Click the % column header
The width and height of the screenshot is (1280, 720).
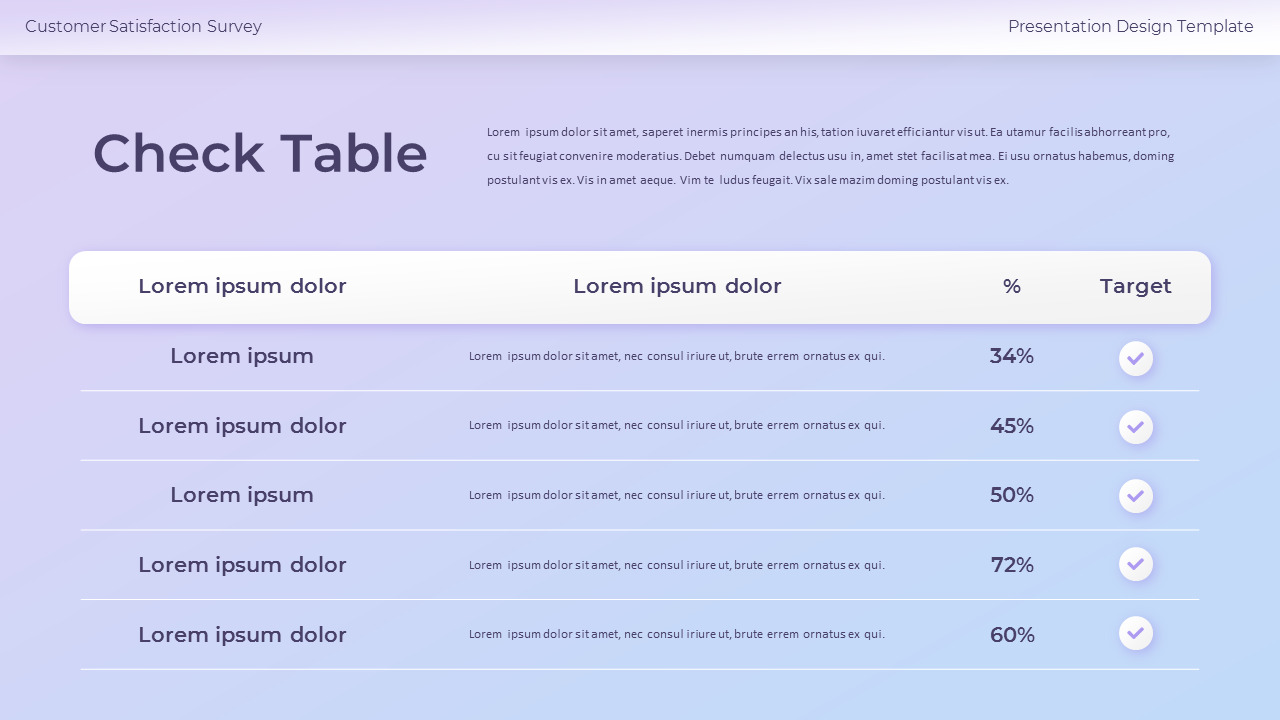(1011, 286)
